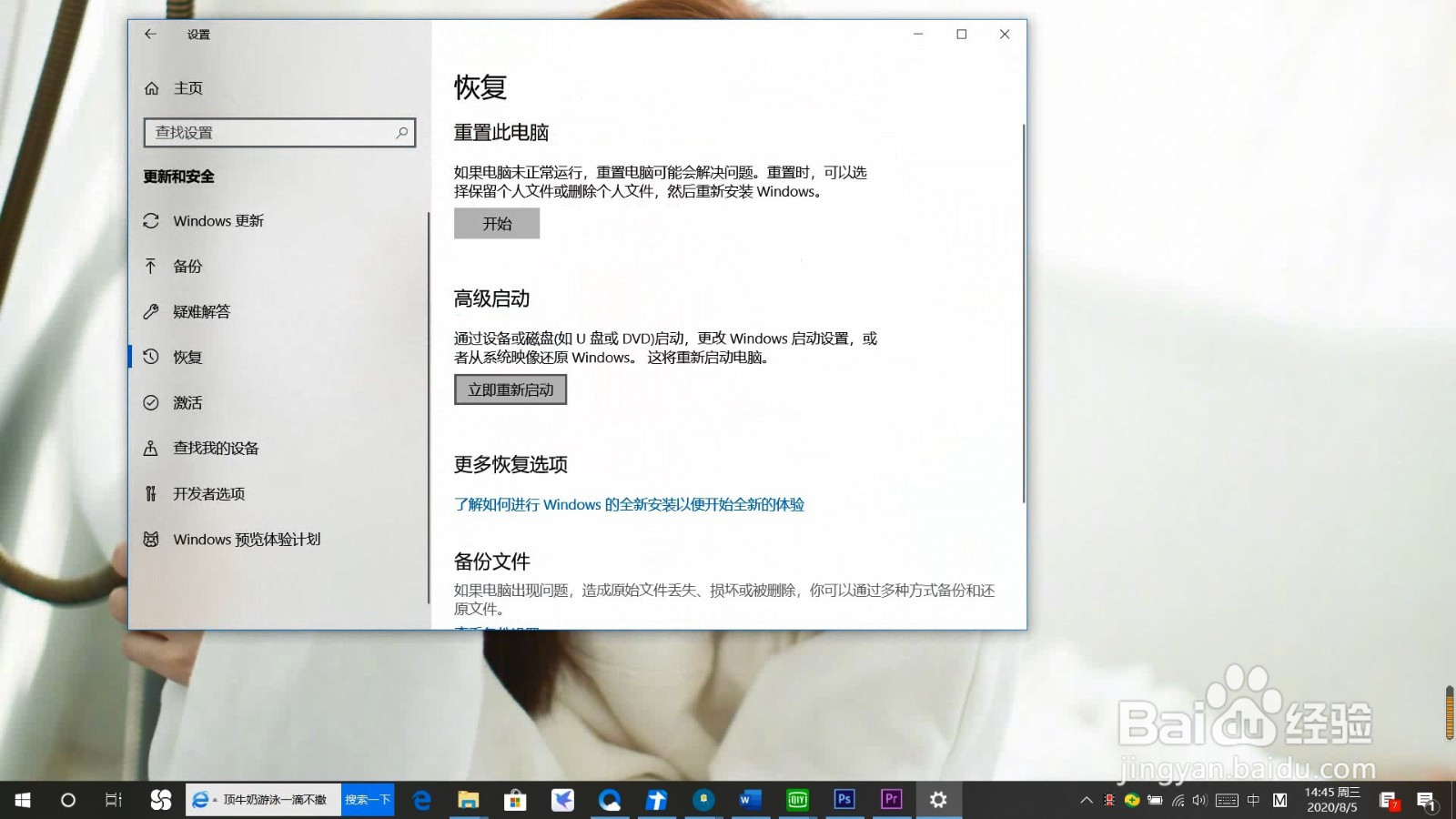The height and width of the screenshot is (819, 1456).
Task: Open Photoshop from the taskbar
Action: tap(844, 800)
